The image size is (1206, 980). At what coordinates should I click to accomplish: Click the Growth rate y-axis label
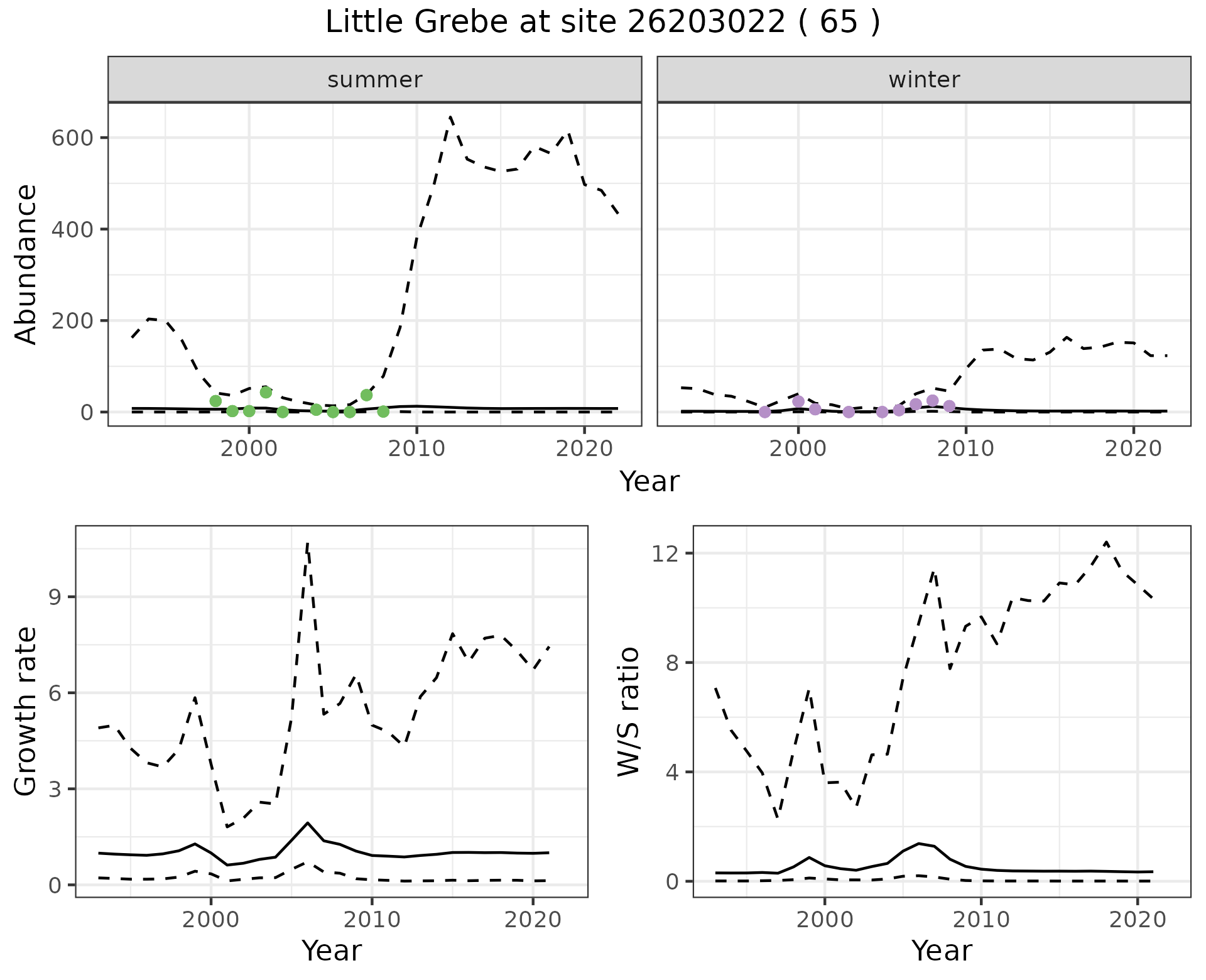pos(26,711)
